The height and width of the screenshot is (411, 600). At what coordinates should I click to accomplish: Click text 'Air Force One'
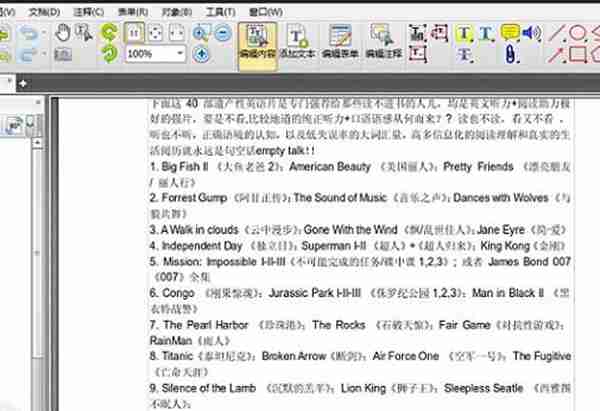(406, 356)
